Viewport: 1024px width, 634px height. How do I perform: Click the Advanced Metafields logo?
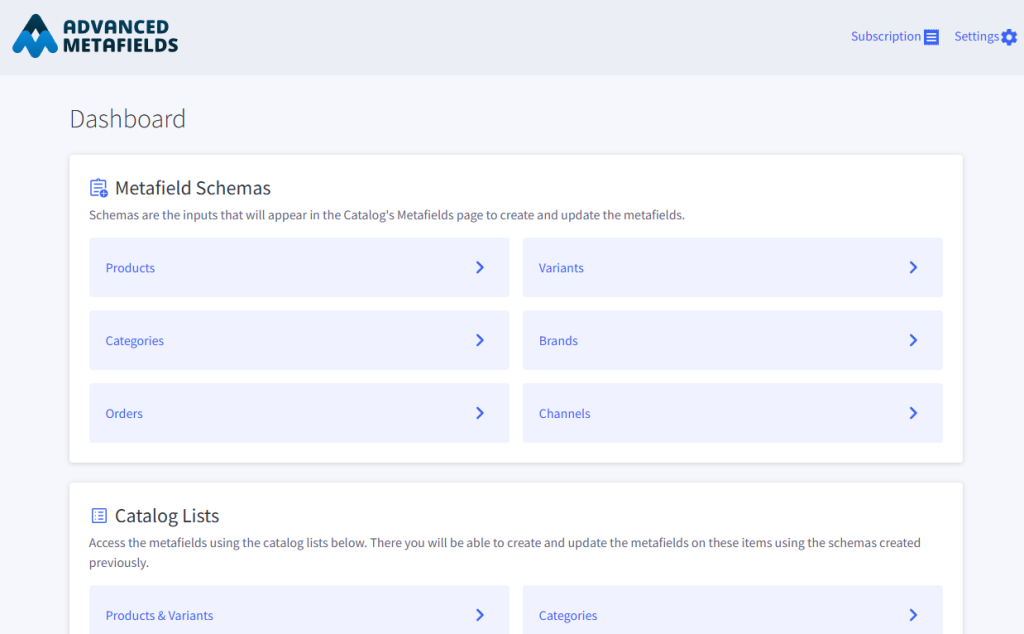(95, 36)
